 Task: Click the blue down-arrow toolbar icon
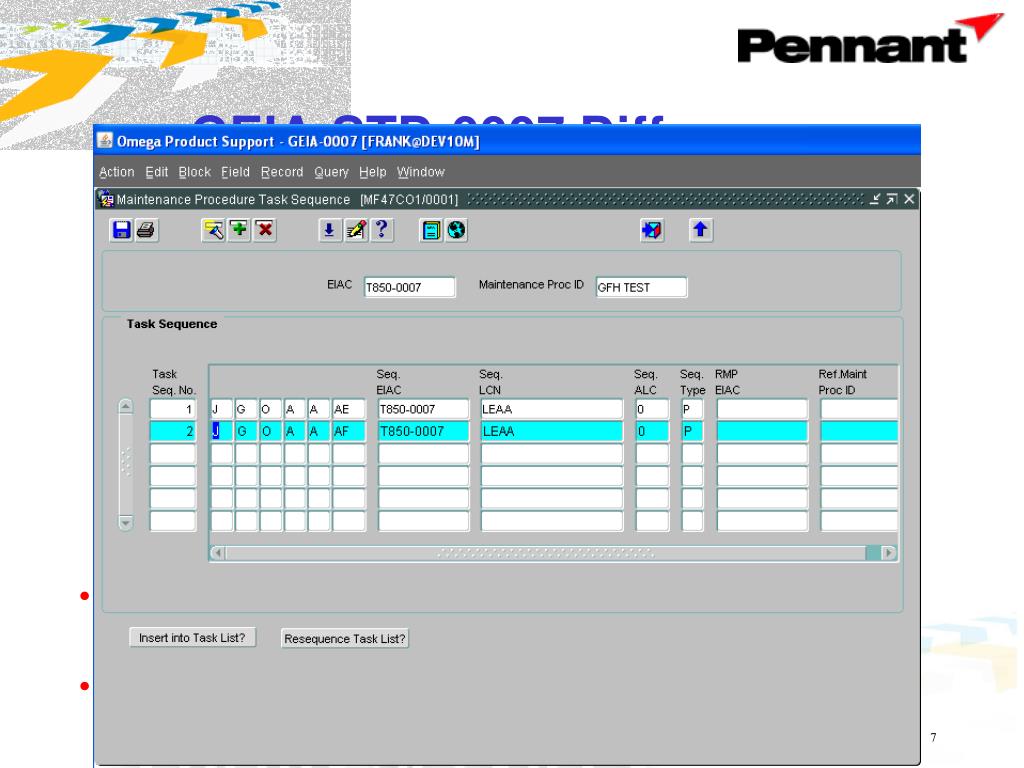coord(330,230)
